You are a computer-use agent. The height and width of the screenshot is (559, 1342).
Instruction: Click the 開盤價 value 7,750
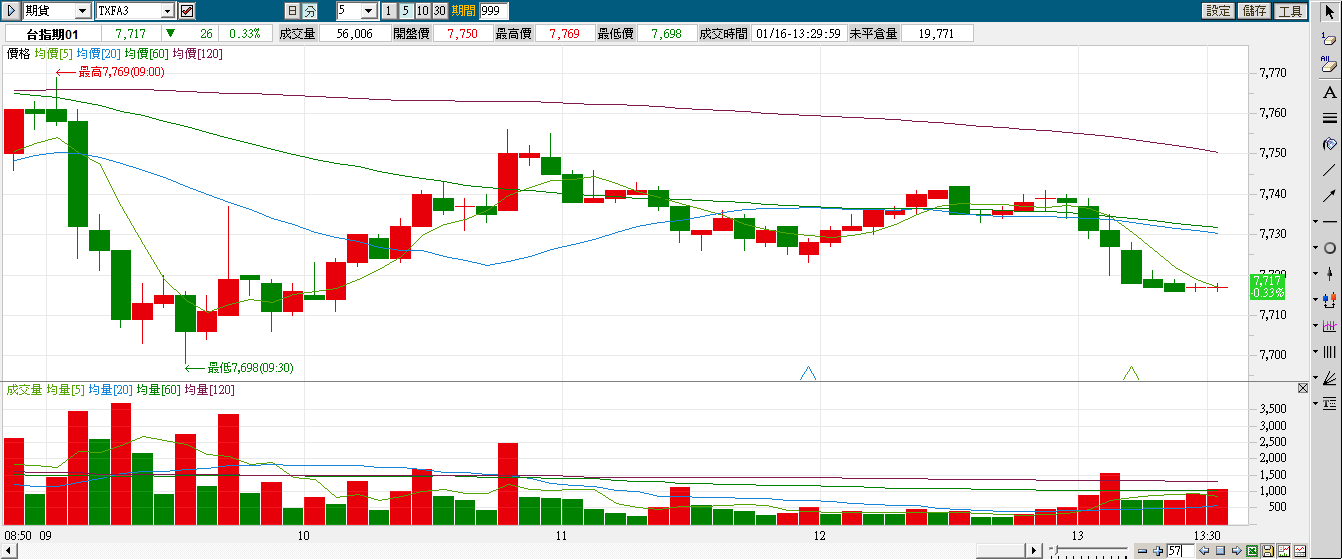click(462, 33)
